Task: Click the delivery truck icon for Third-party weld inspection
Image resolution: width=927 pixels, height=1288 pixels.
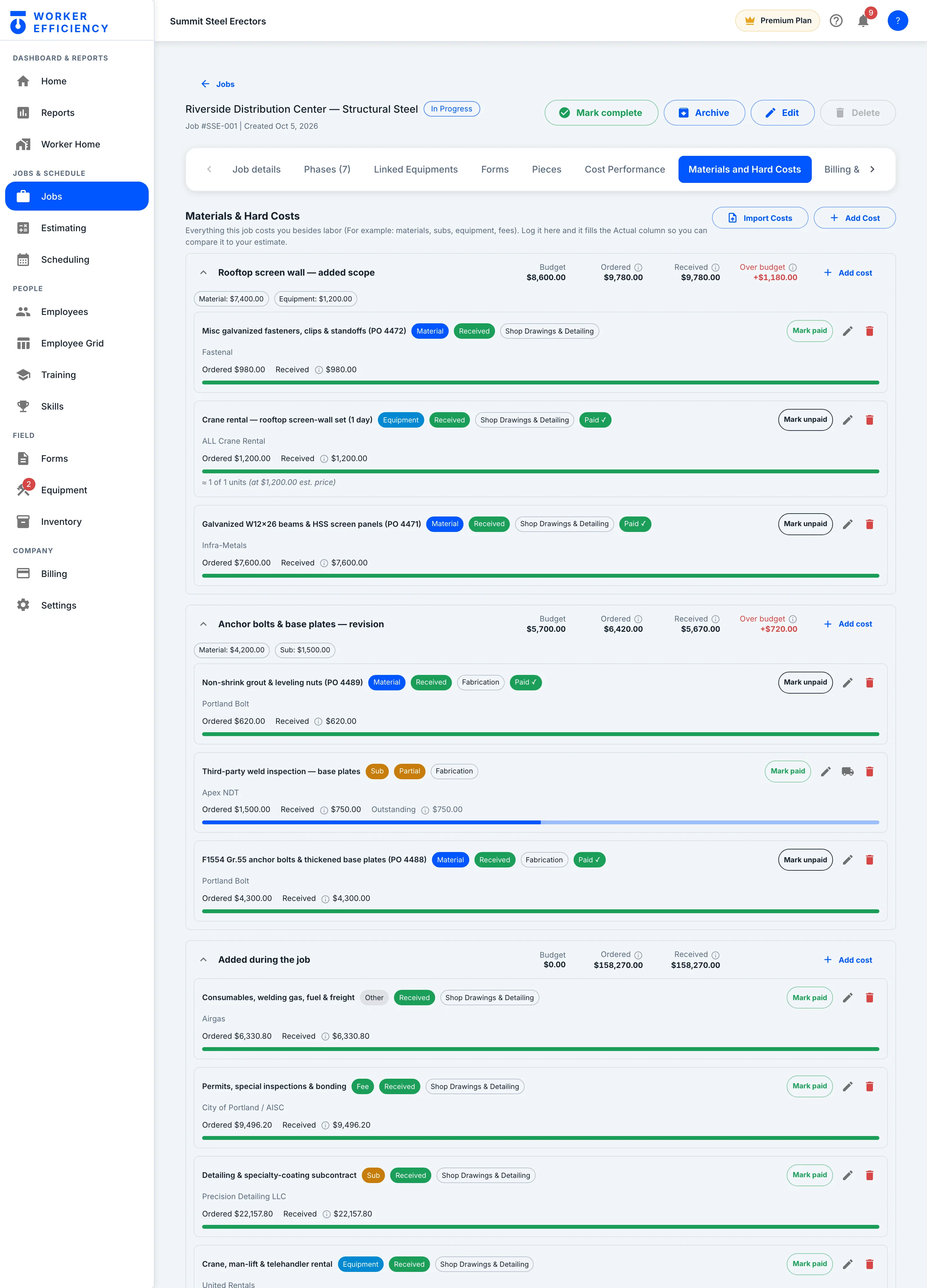Action: 847,771
